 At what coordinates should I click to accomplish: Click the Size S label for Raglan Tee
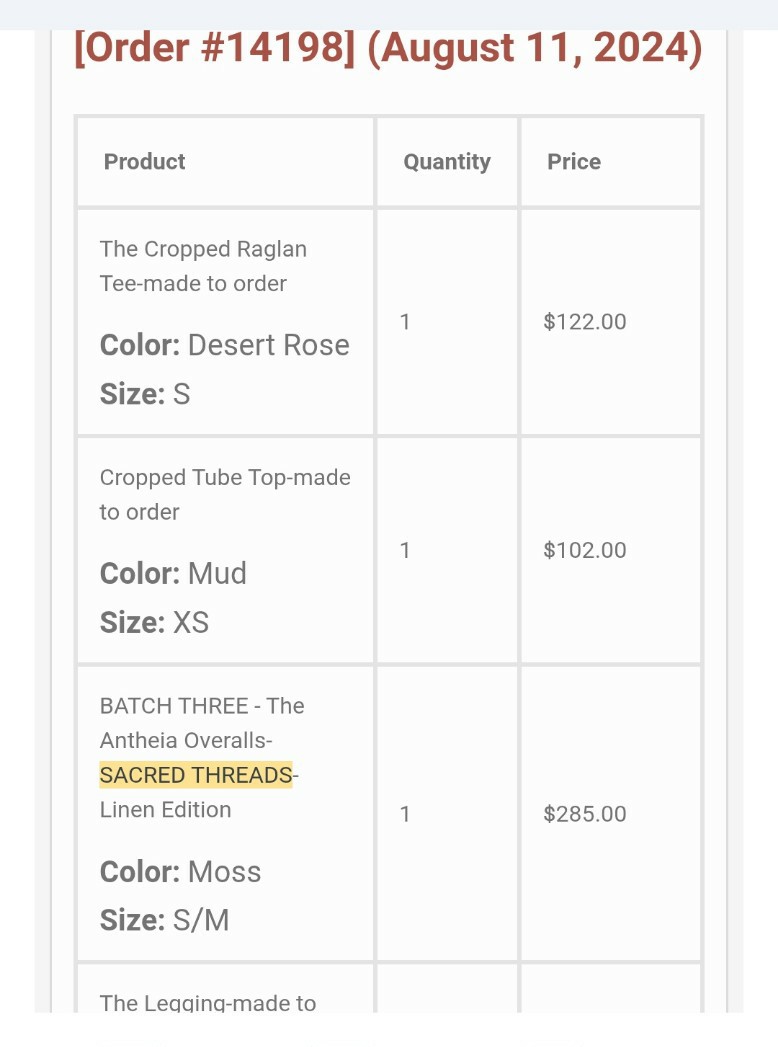click(145, 394)
